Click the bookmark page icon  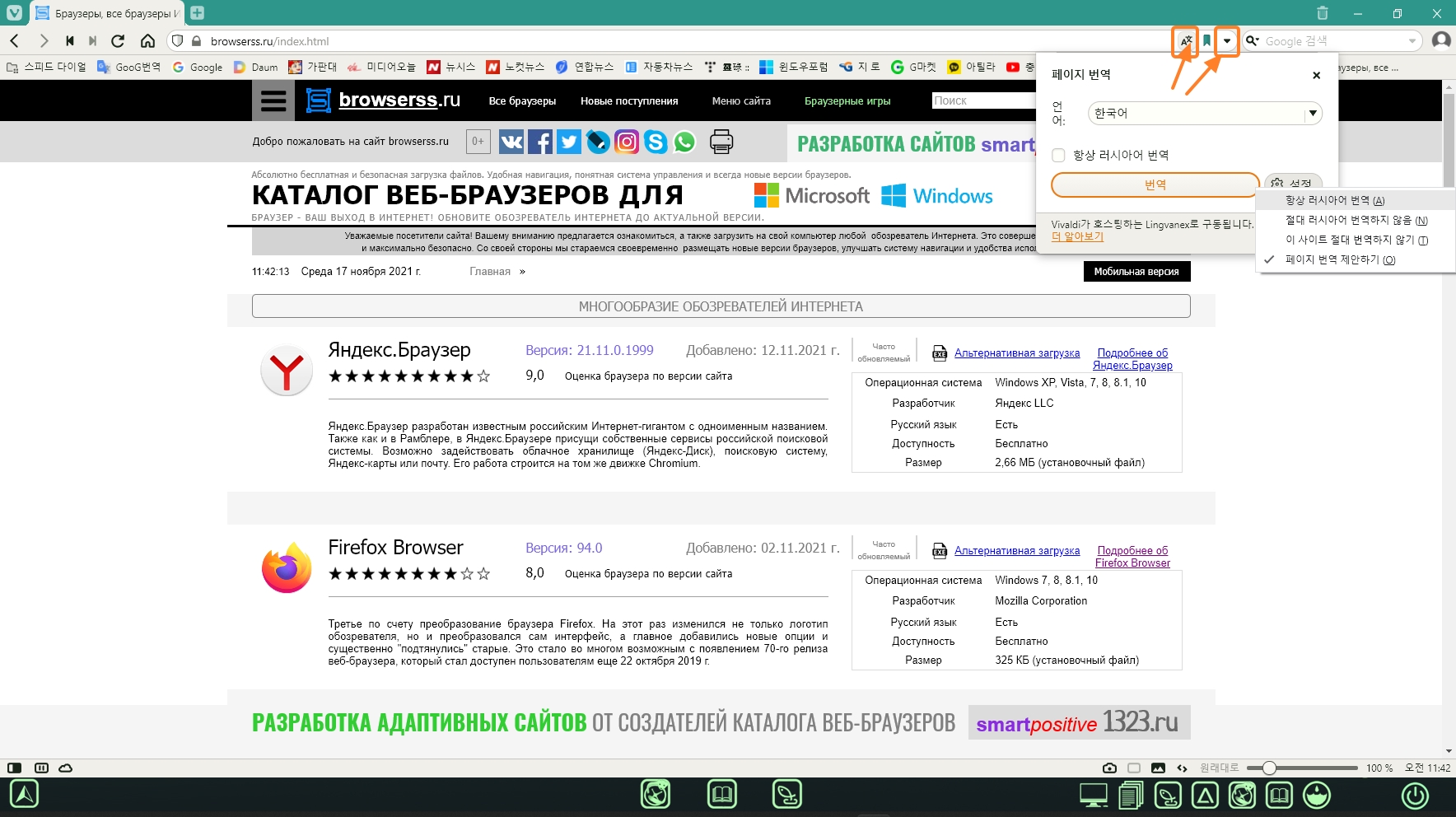point(1206,40)
